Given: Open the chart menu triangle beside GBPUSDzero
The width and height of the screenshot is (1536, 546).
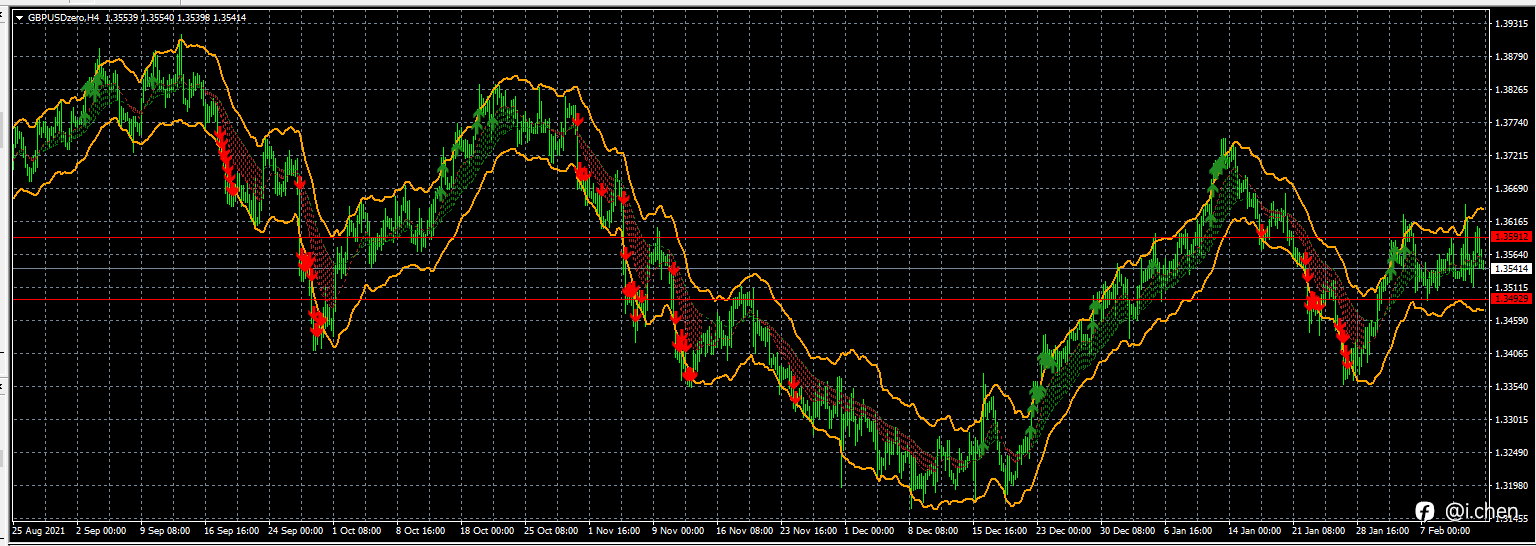Looking at the screenshot, I should [x=19, y=18].
